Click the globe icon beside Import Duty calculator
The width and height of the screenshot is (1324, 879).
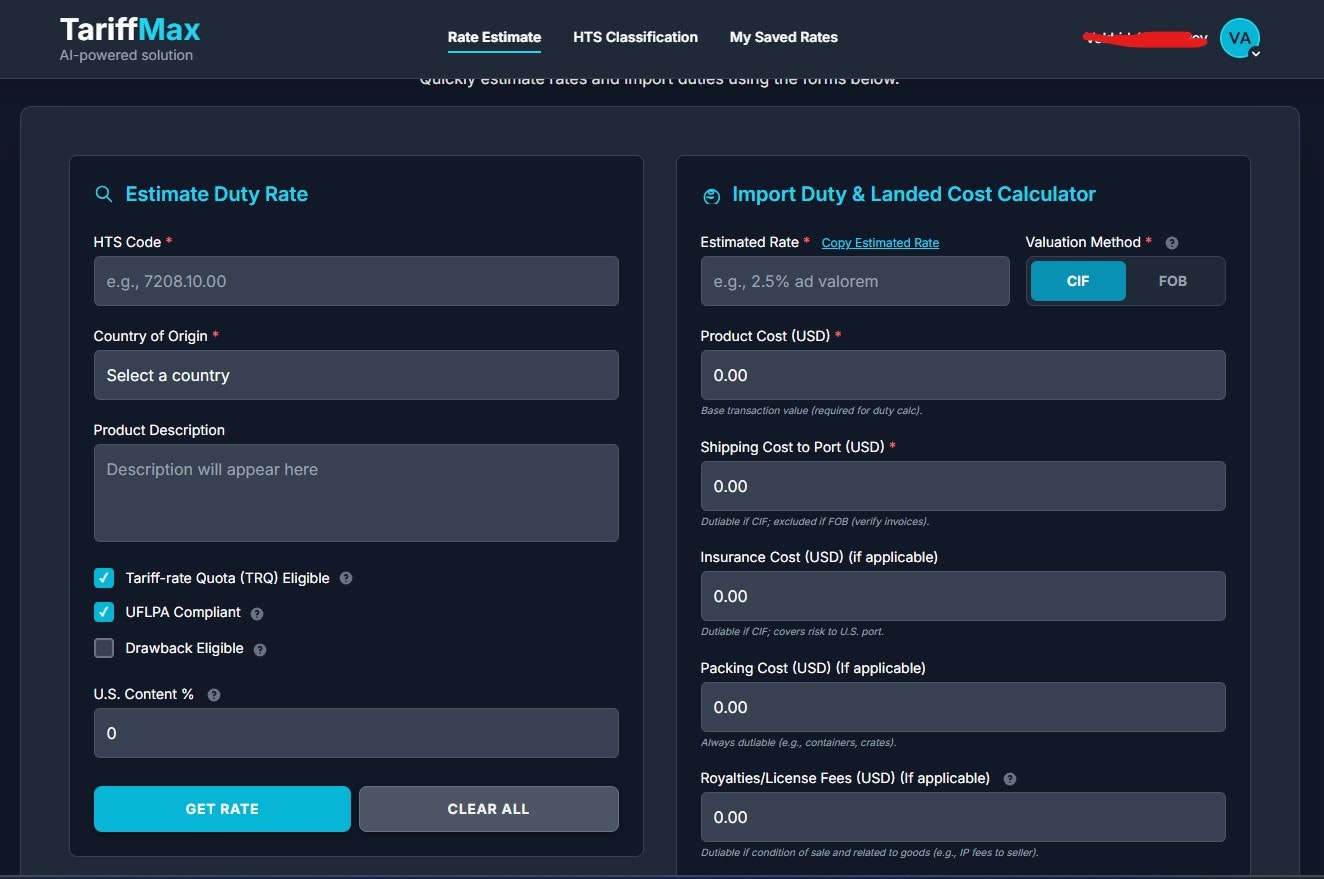coord(711,196)
